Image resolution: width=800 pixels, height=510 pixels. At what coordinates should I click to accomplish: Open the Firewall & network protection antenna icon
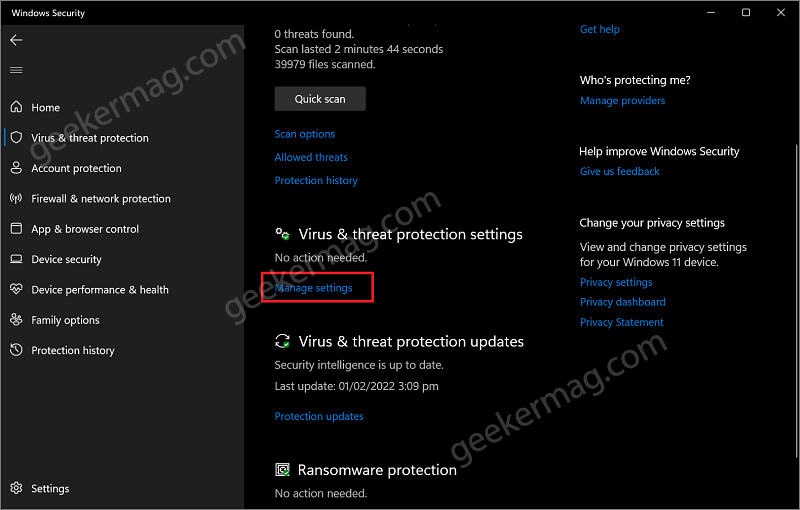click(16, 198)
